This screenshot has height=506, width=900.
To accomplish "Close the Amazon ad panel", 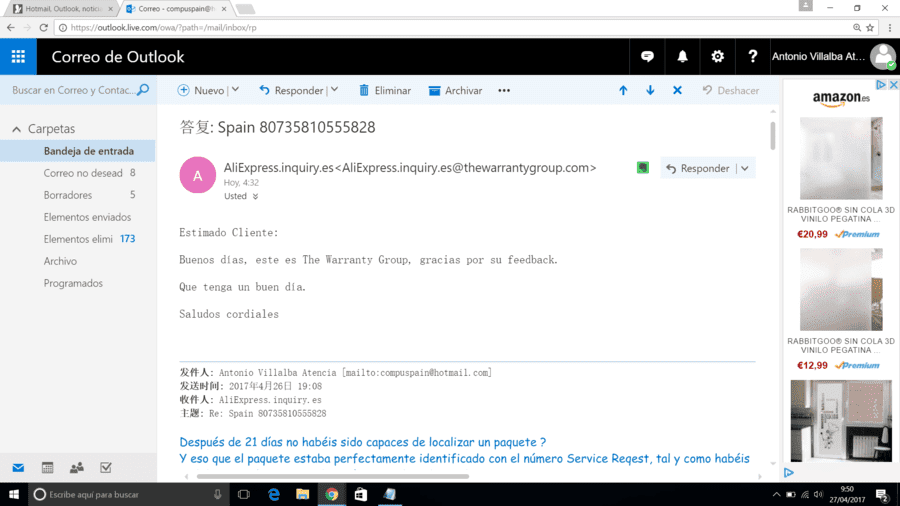I will [x=893, y=85].
